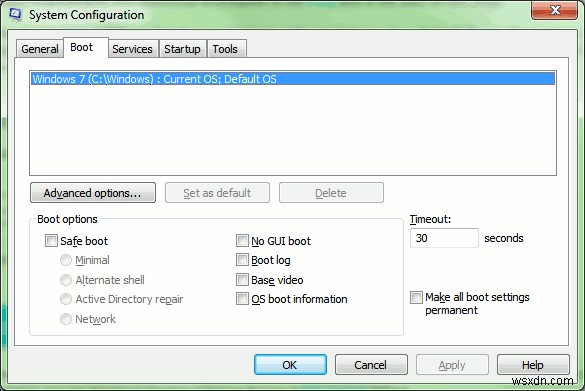This screenshot has width=585, height=391.
Task: Open the Services tab
Action: [x=132, y=49]
